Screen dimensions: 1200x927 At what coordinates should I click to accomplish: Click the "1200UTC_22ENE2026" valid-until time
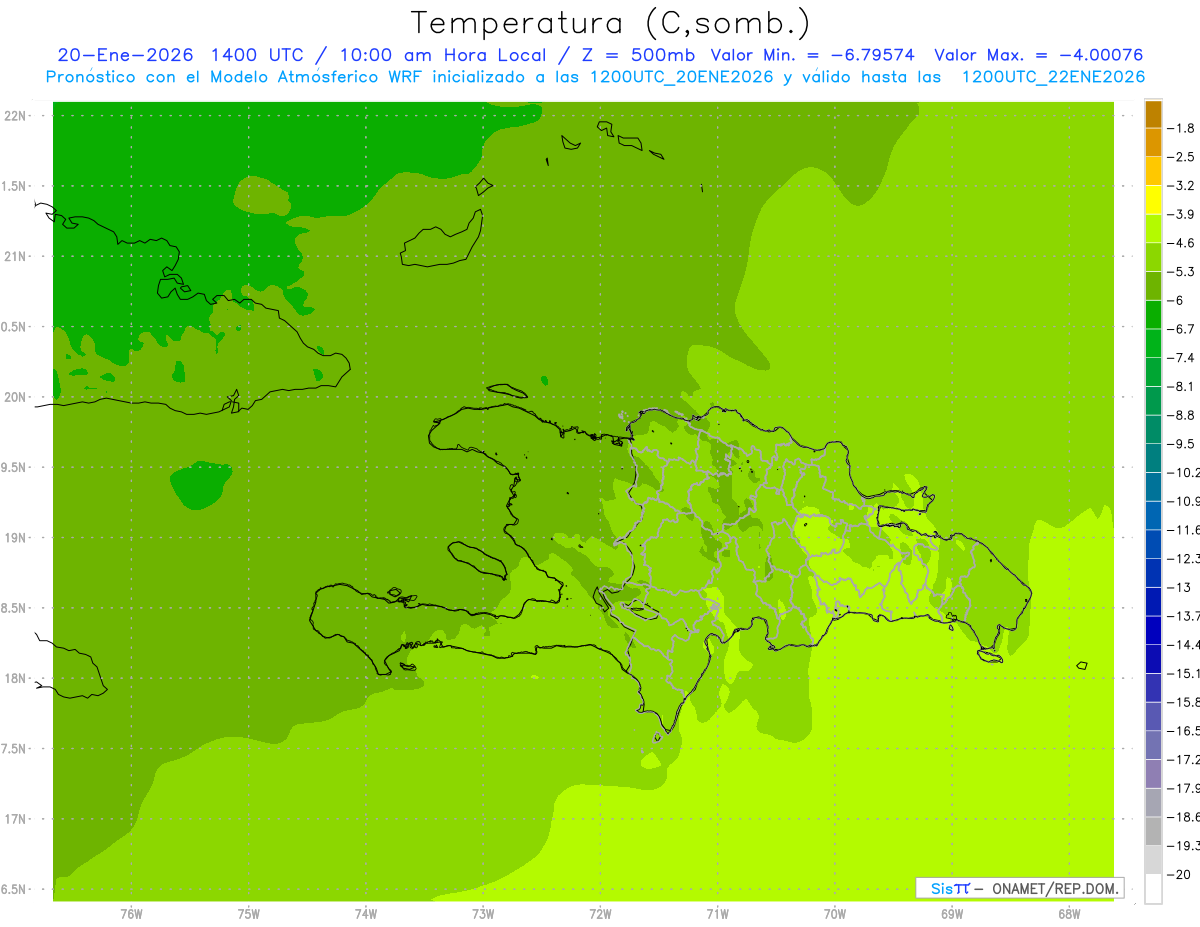1053,77
